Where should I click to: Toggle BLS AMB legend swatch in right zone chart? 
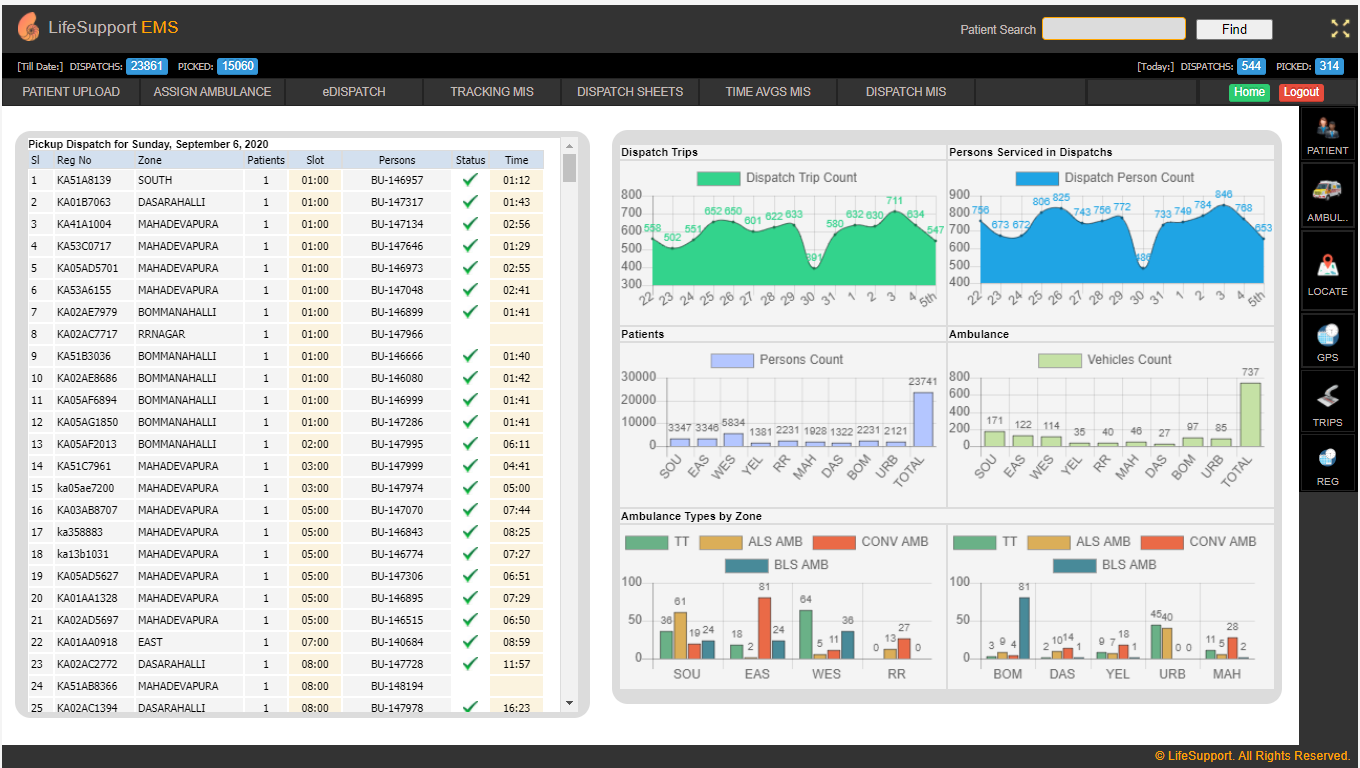coord(1074,565)
